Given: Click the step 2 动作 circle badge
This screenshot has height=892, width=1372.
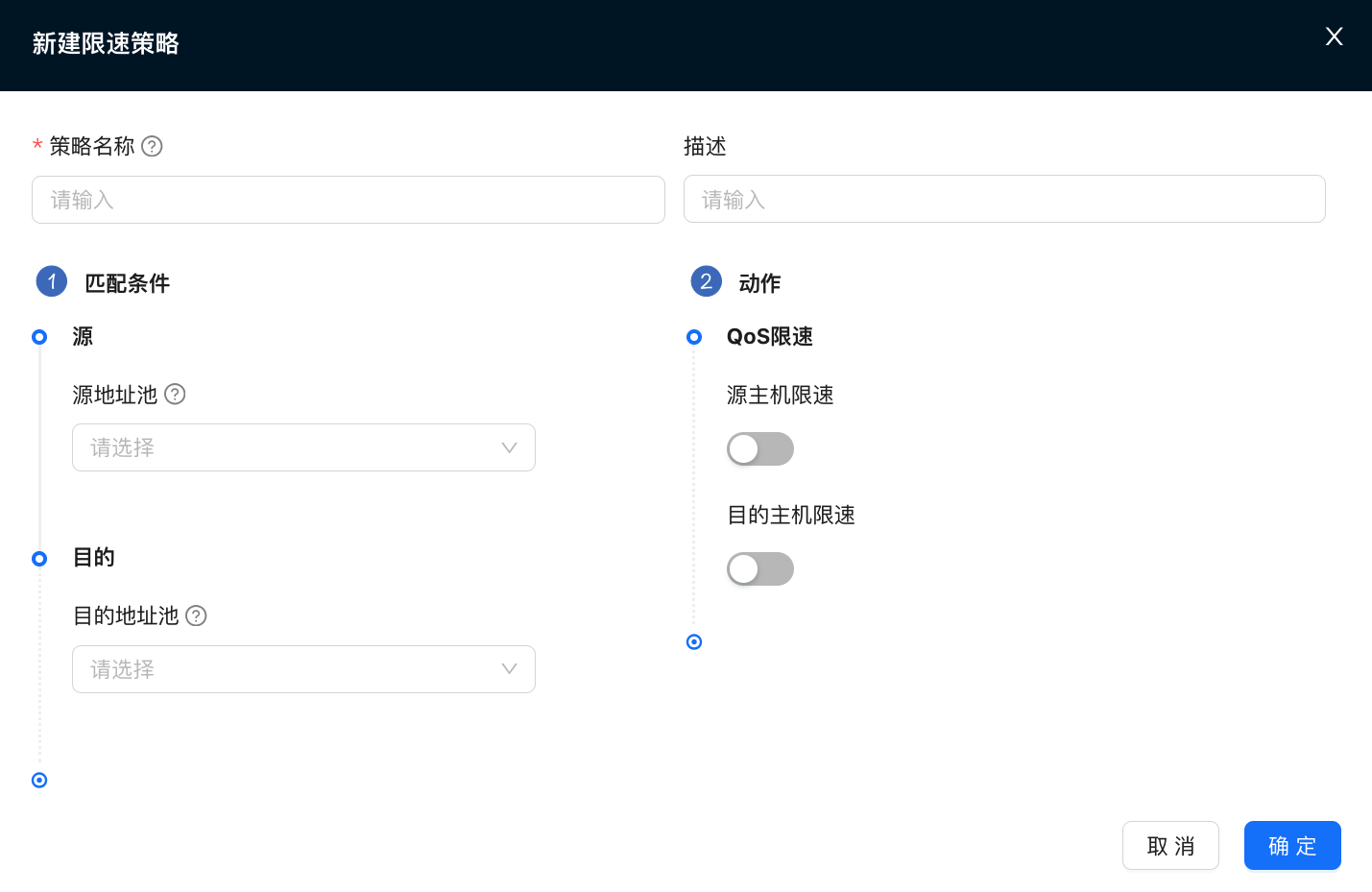Looking at the screenshot, I should (706, 281).
